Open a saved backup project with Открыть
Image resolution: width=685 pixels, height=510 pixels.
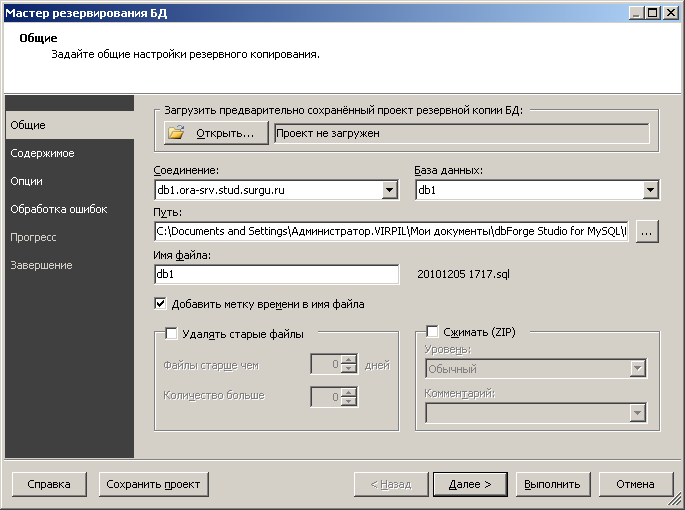coord(216,133)
